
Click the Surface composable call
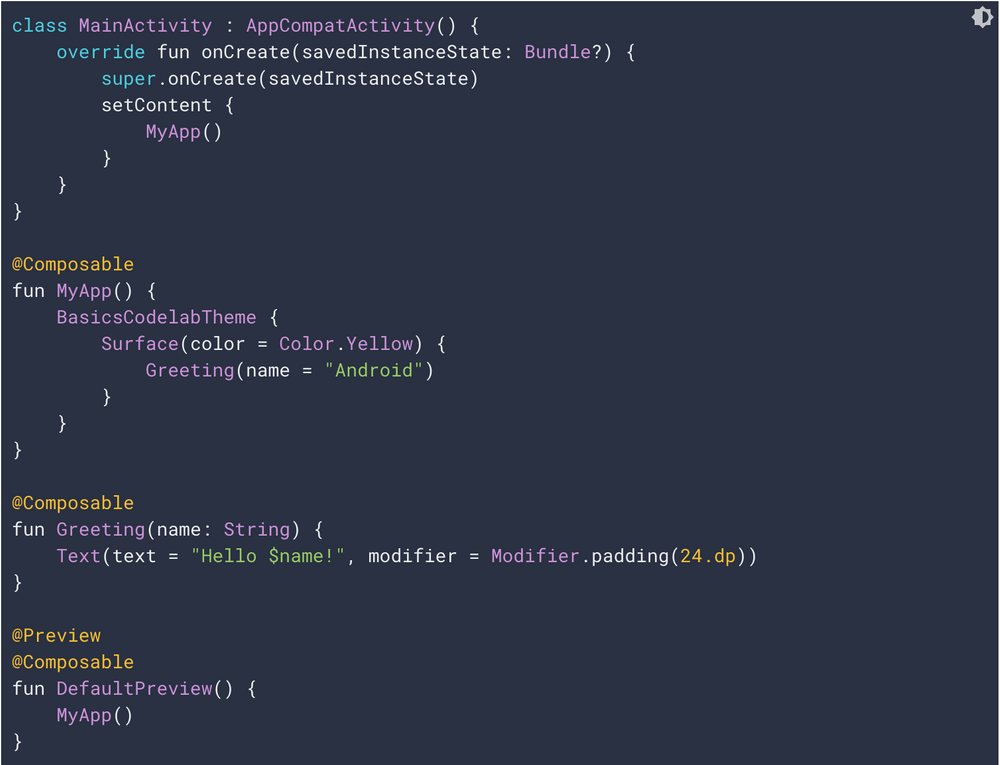click(140, 344)
